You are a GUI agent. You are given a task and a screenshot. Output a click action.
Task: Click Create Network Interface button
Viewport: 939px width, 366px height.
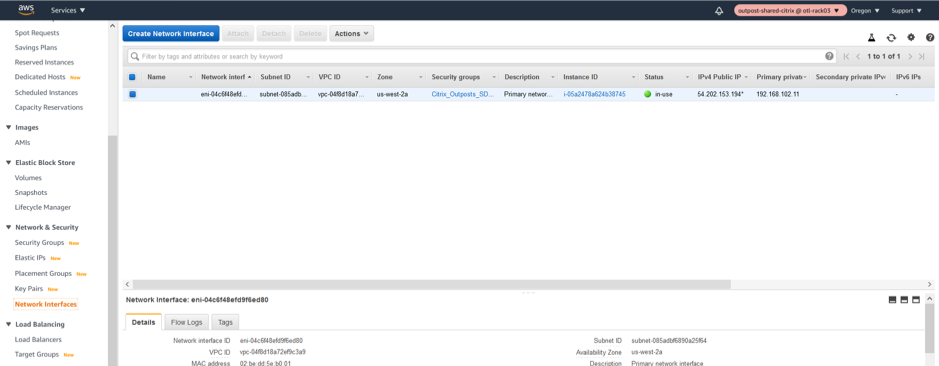171,34
